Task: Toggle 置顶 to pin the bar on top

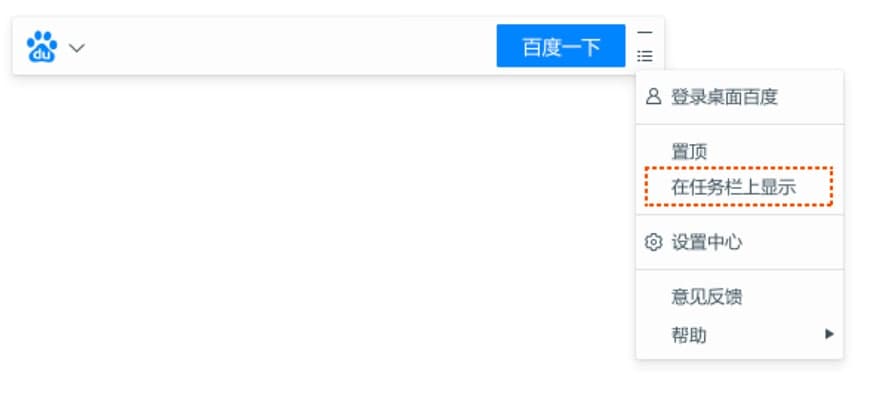Action: (689, 152)
